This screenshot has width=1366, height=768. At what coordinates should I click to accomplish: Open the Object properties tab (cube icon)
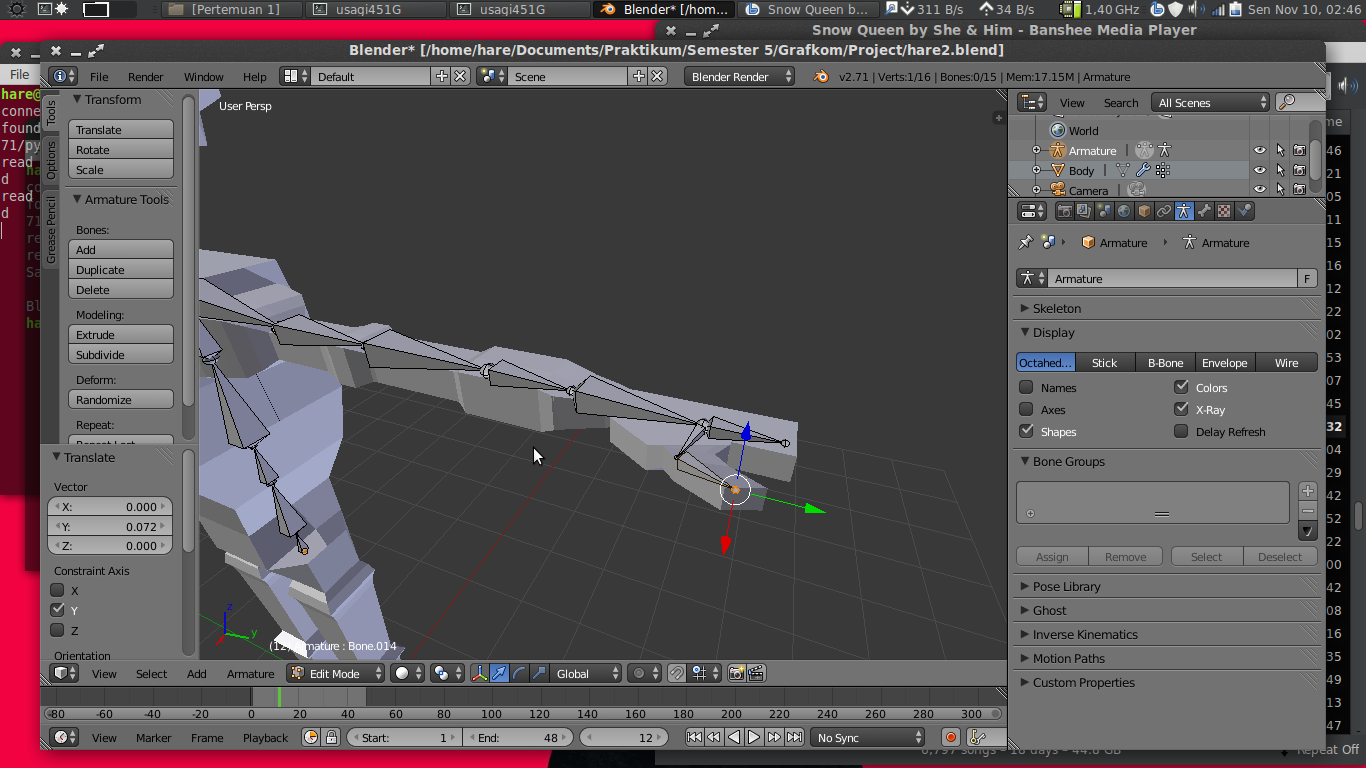[1144, 211]
